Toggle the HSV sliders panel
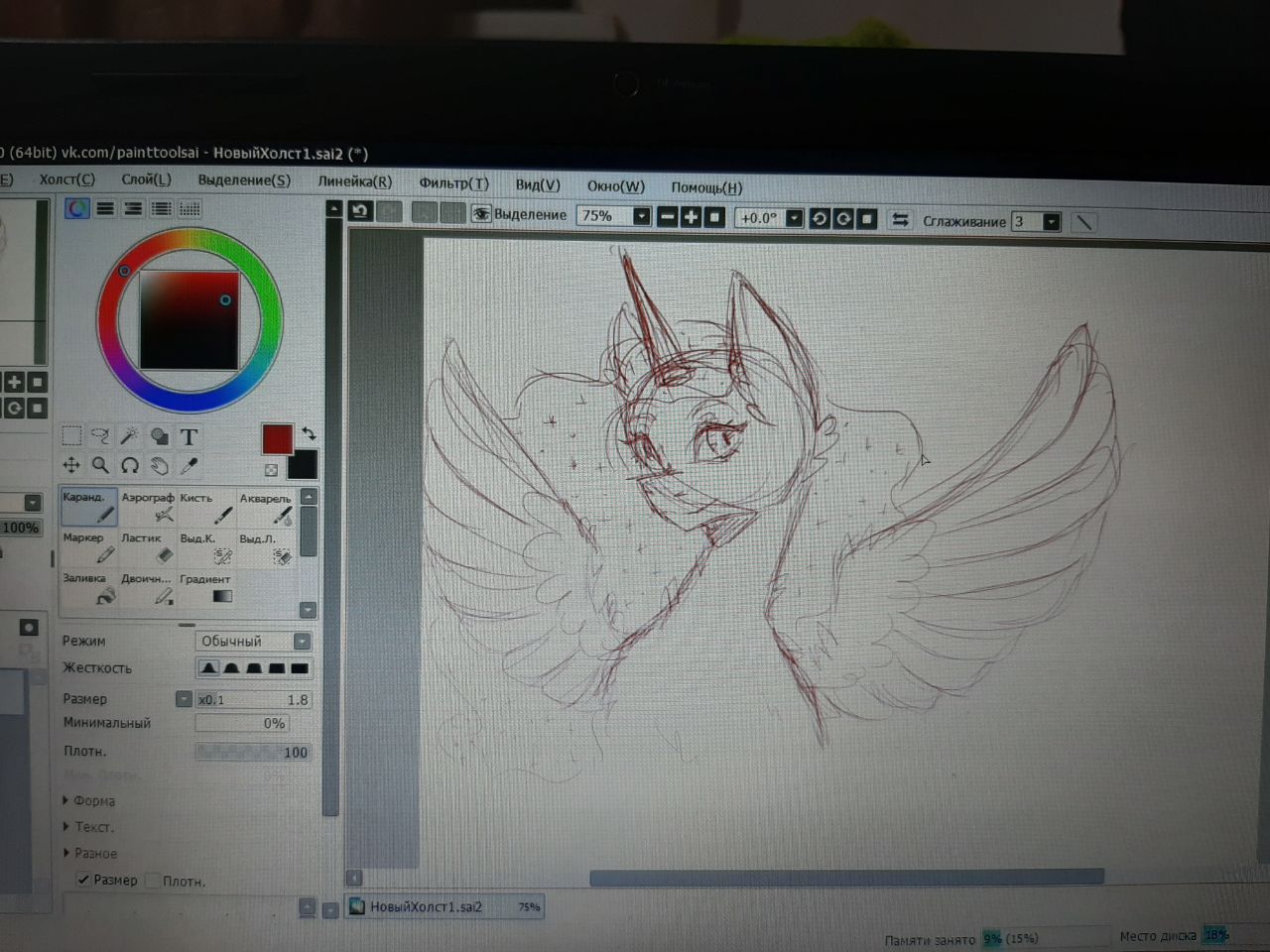 (x=133, y=208)
